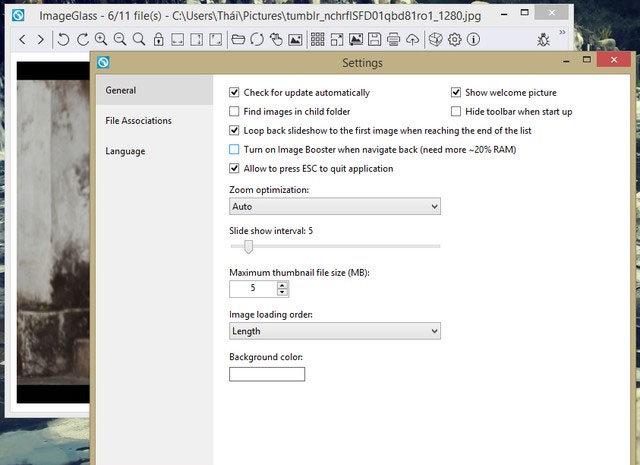This screenshot has width=640, height=465.
Task: Enable Find images in child folder
Action: pyautogui.click(x=235, y=111)
